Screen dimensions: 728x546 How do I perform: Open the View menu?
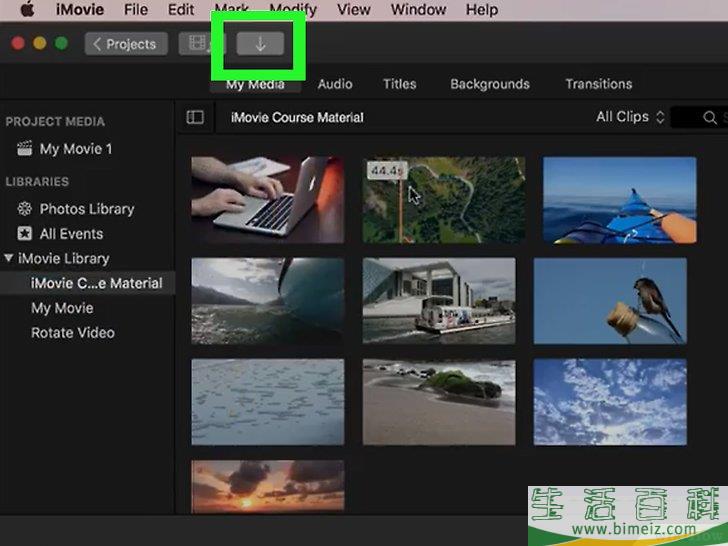(x=353, y=9)
